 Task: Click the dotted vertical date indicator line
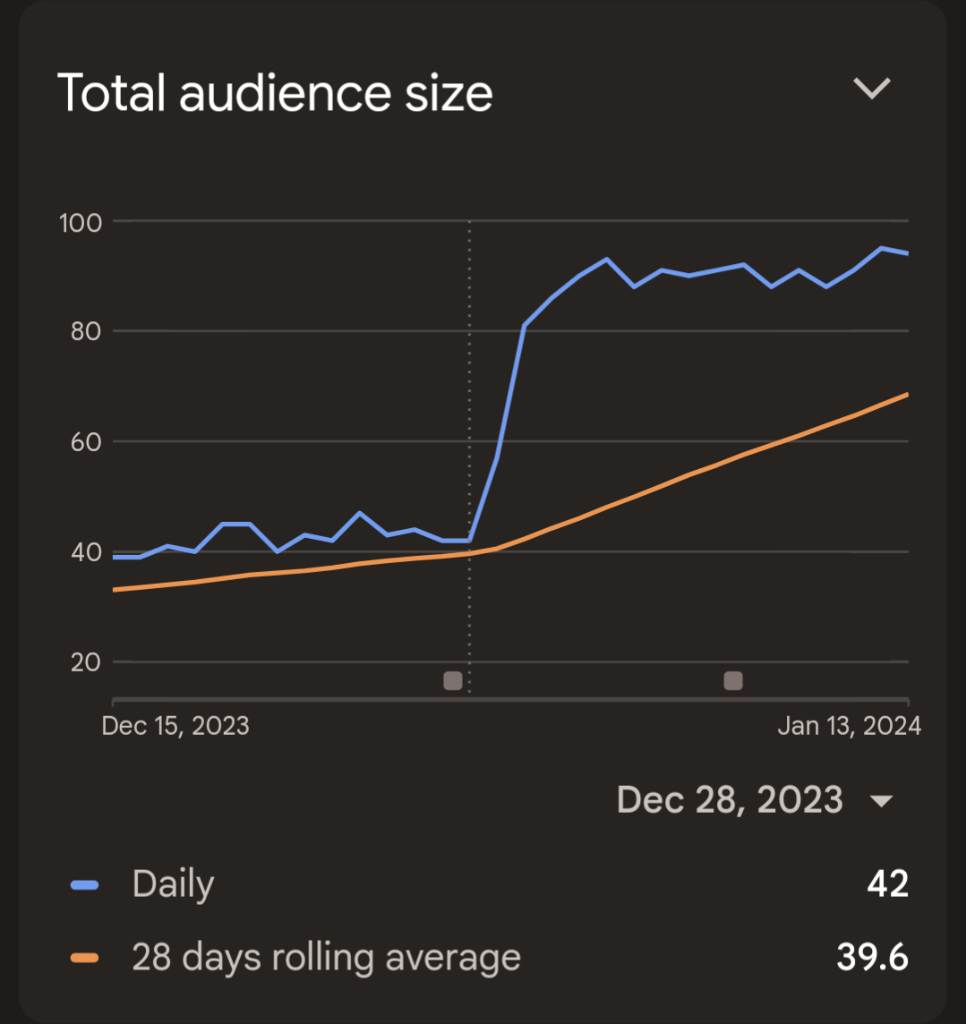click(x=469, y=400)
